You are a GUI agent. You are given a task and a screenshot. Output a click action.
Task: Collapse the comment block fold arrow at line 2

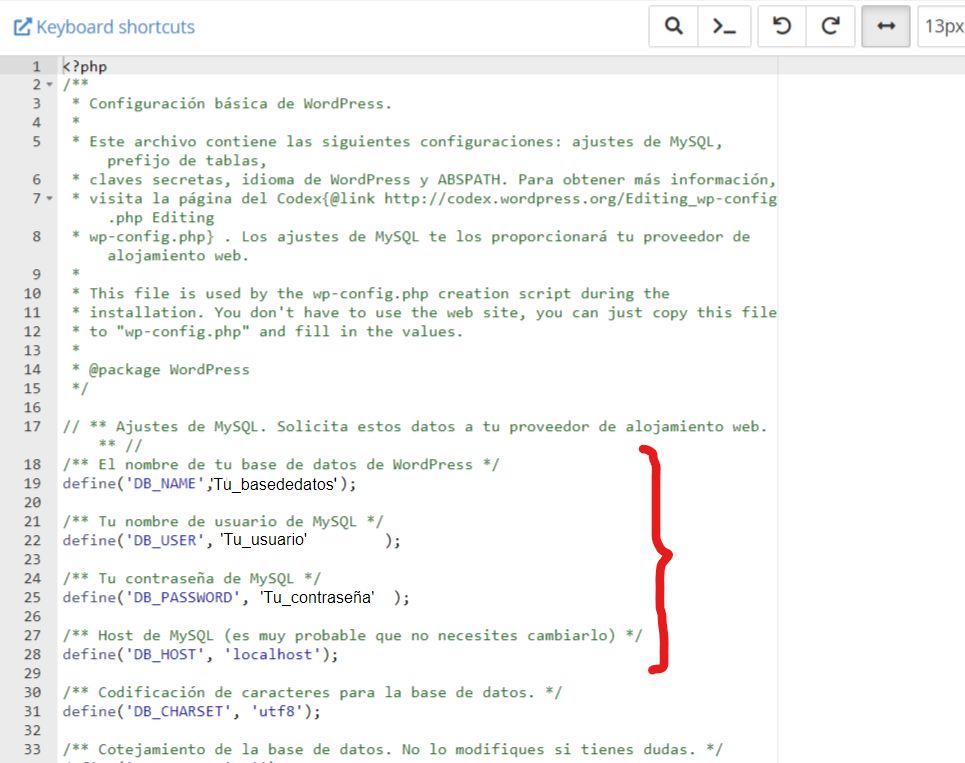click(50, 84)
